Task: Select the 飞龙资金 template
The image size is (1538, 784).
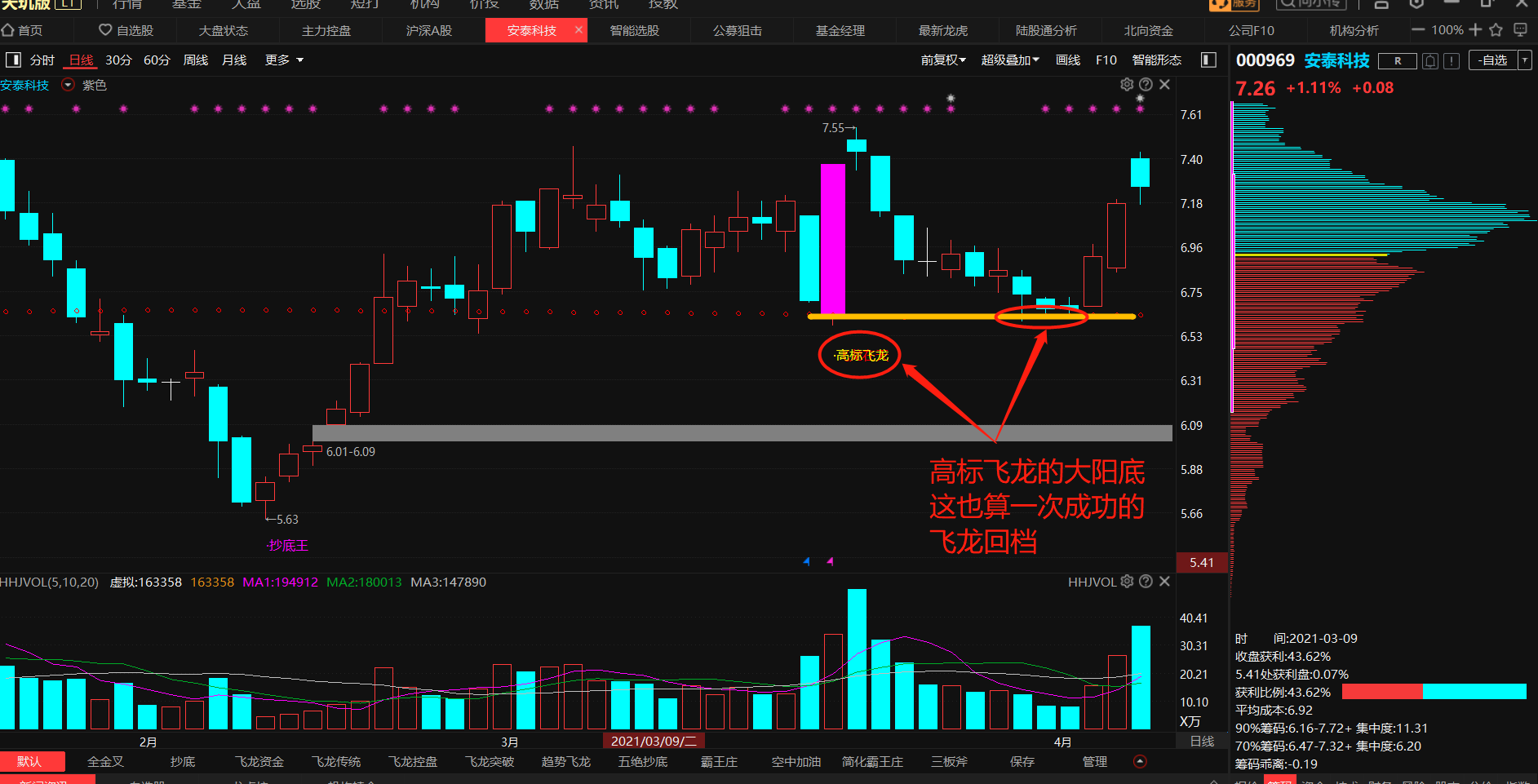Action: pyautogui.click(x=259, y=761)
